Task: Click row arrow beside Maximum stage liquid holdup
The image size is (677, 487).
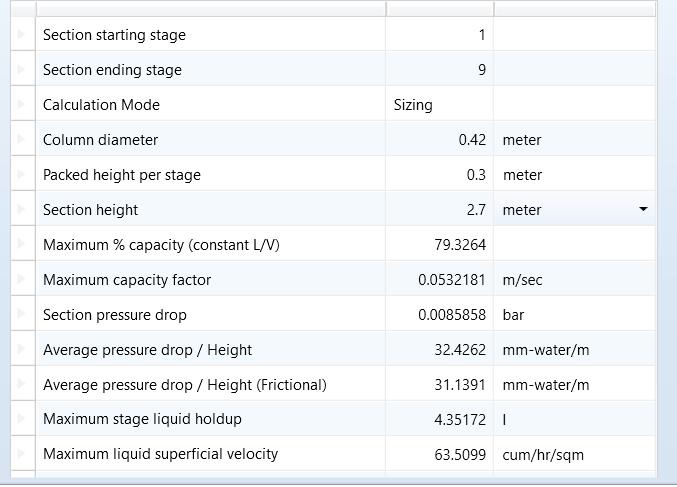Action: coord(22,419)
